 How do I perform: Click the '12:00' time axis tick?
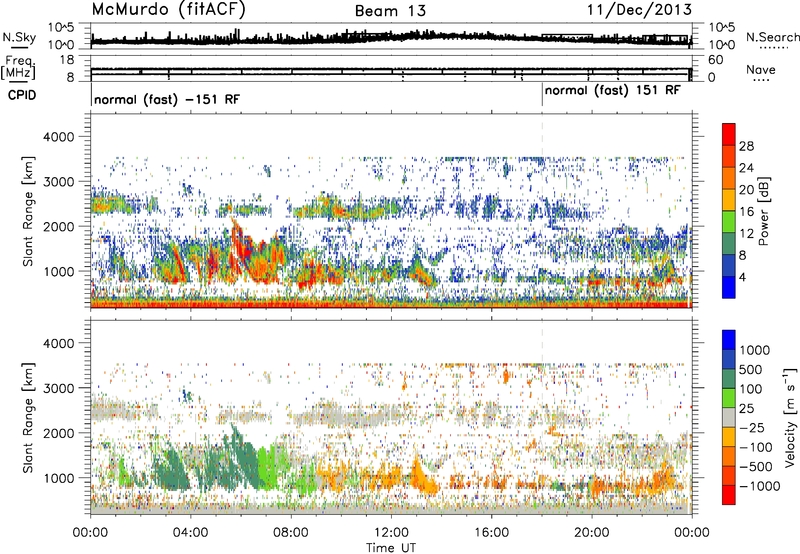pyautogui.click(x=391, y=533)
